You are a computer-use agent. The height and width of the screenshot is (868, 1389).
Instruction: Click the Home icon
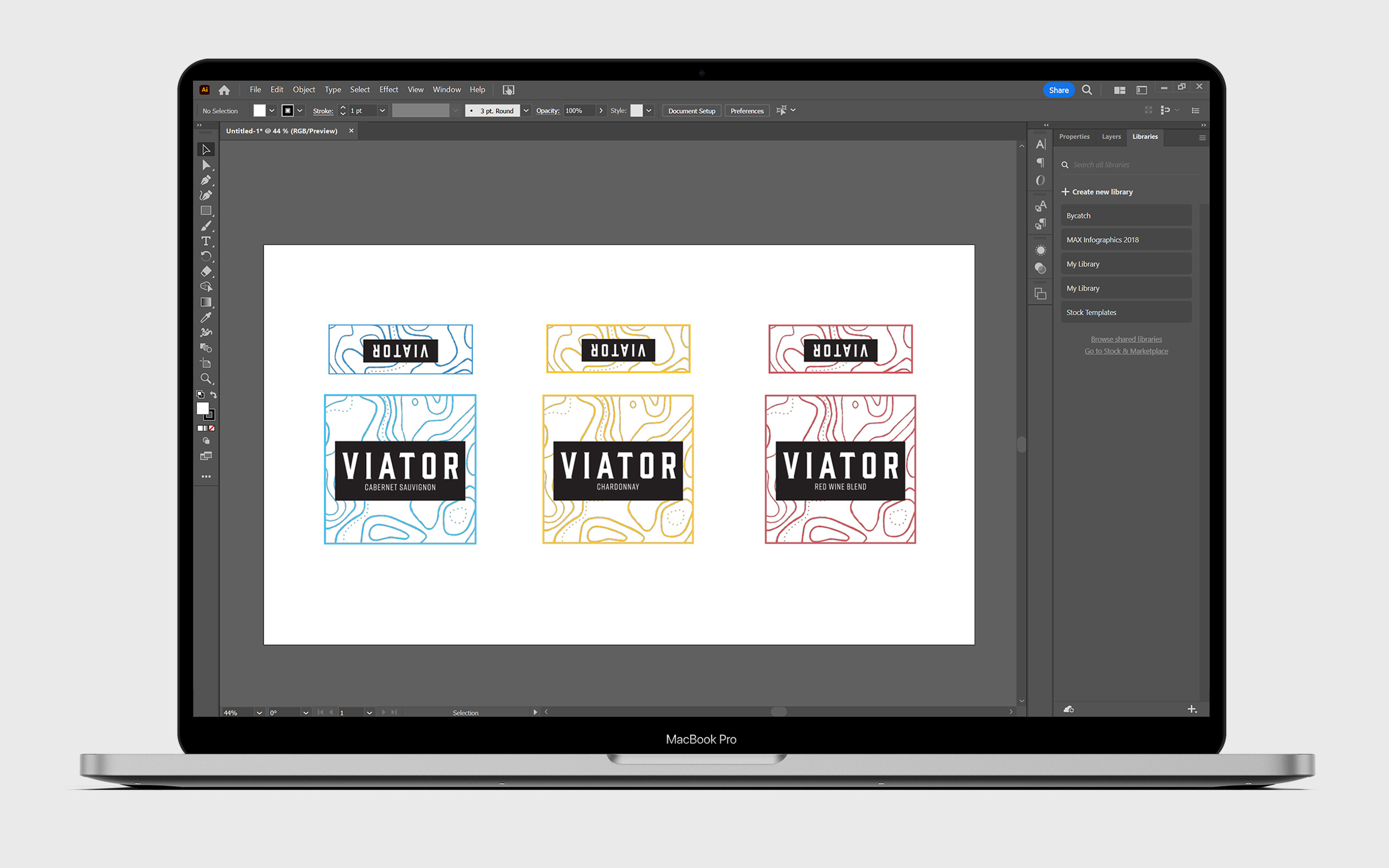tap(225, 90)
